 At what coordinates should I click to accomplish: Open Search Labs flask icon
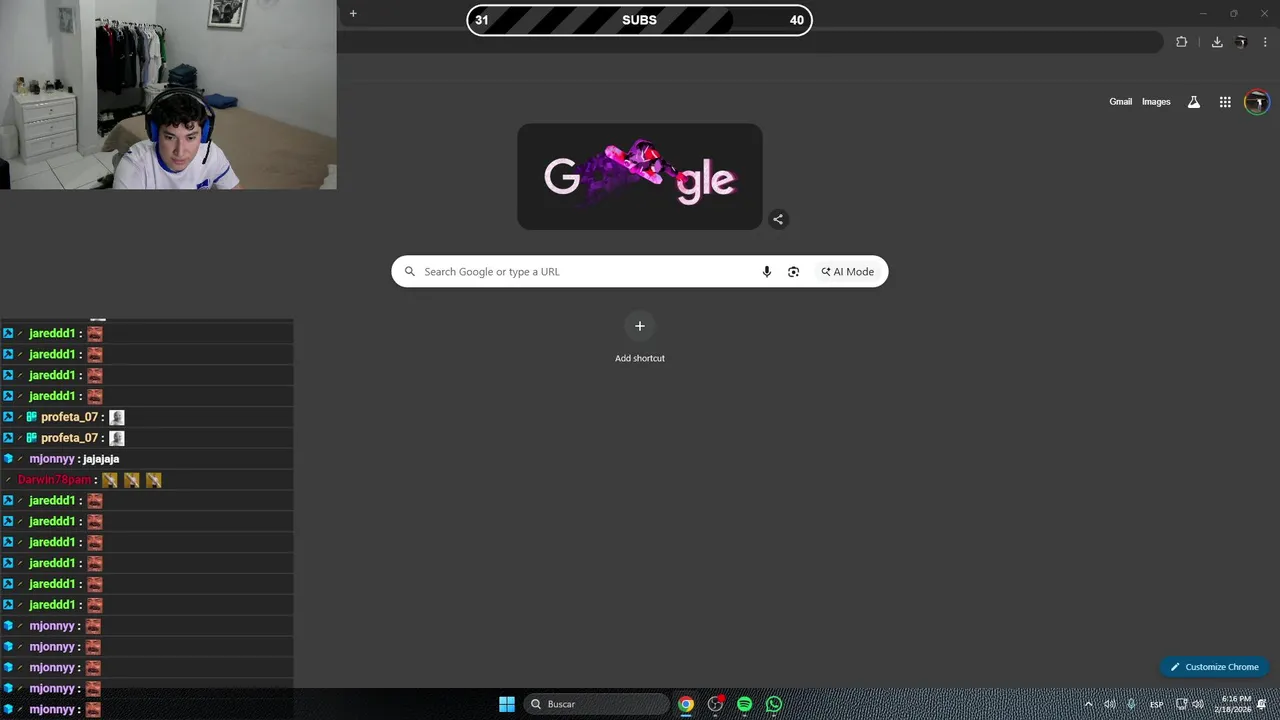(1193, 102)
